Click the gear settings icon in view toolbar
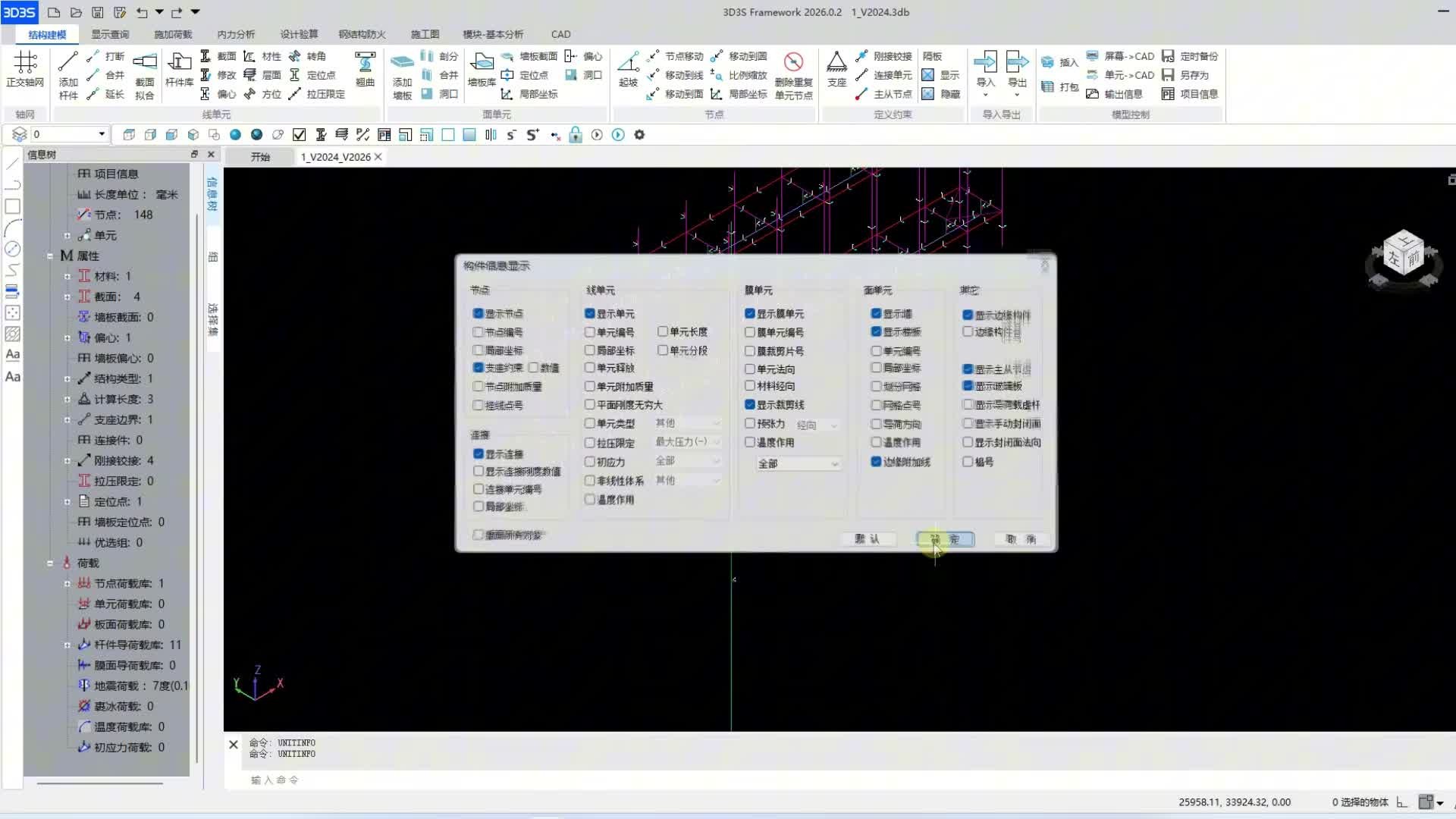Viewport: 1456px width, 819px height. tap(639, 135)
